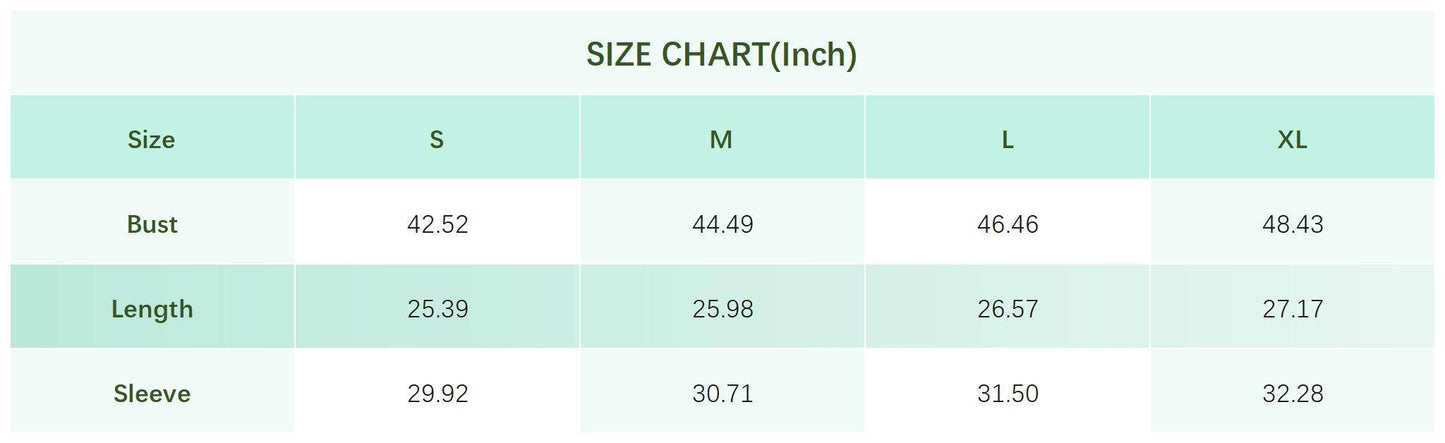Screen dimensions: 1445x443
Task: Click the S column header
Action: pos(437,140)
